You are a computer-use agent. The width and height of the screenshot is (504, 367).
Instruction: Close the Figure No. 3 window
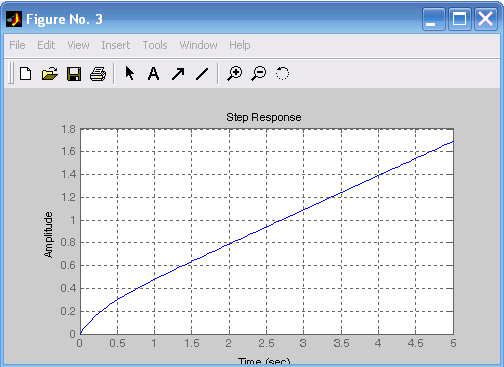point(486,19)
